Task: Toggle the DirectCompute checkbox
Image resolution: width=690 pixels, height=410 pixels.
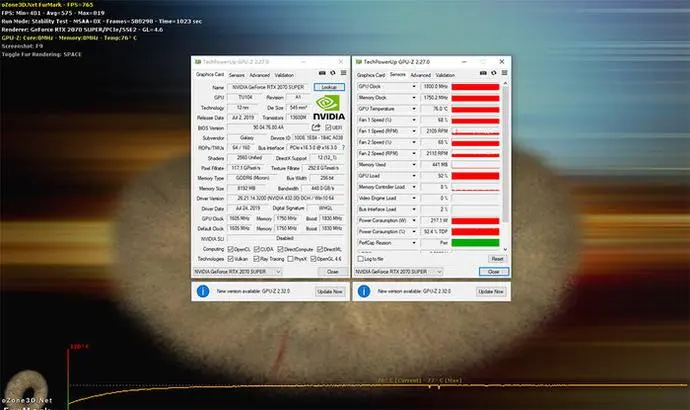Action: pos(280,249)
